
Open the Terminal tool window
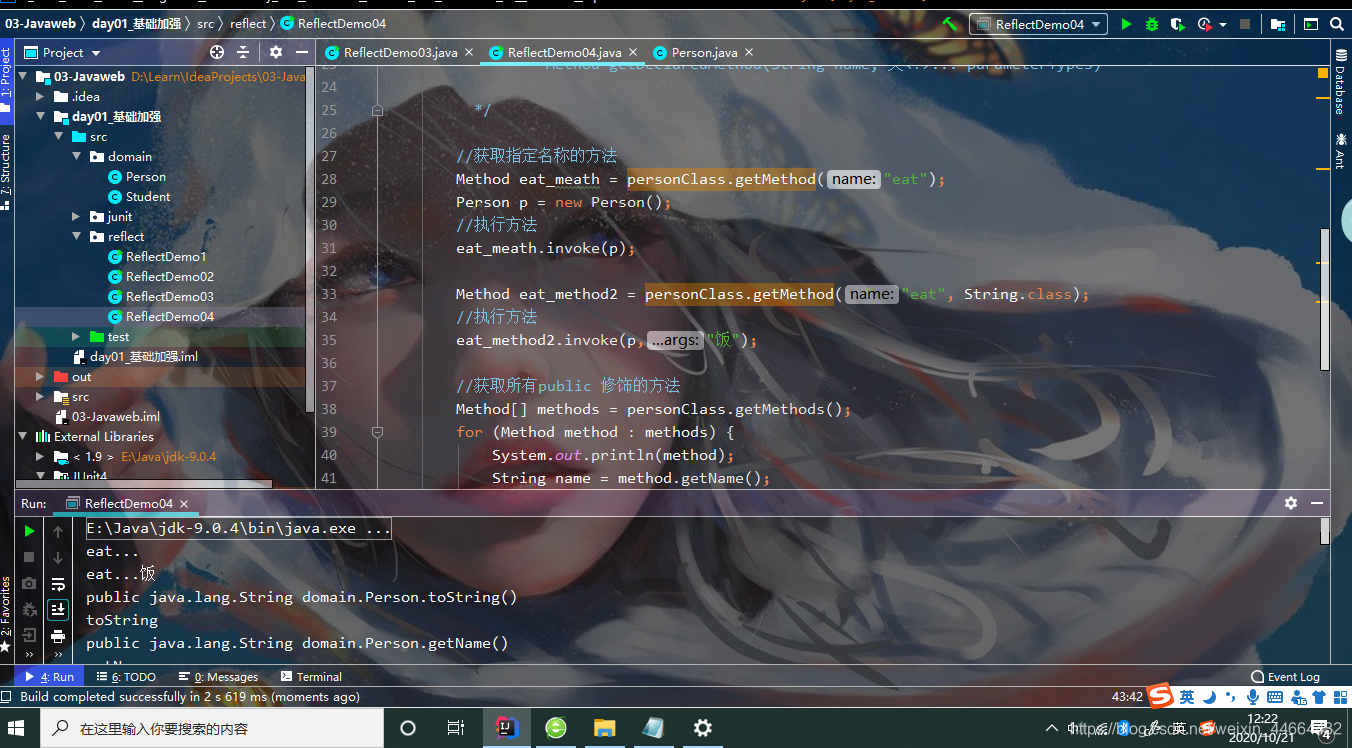312,677
